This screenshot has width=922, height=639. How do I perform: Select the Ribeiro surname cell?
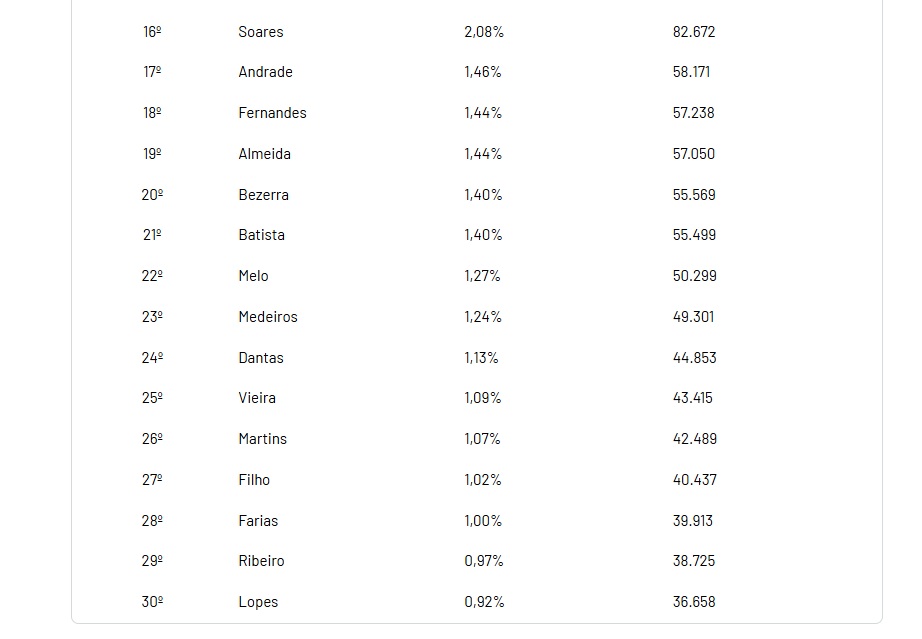[x=261, y=561]
